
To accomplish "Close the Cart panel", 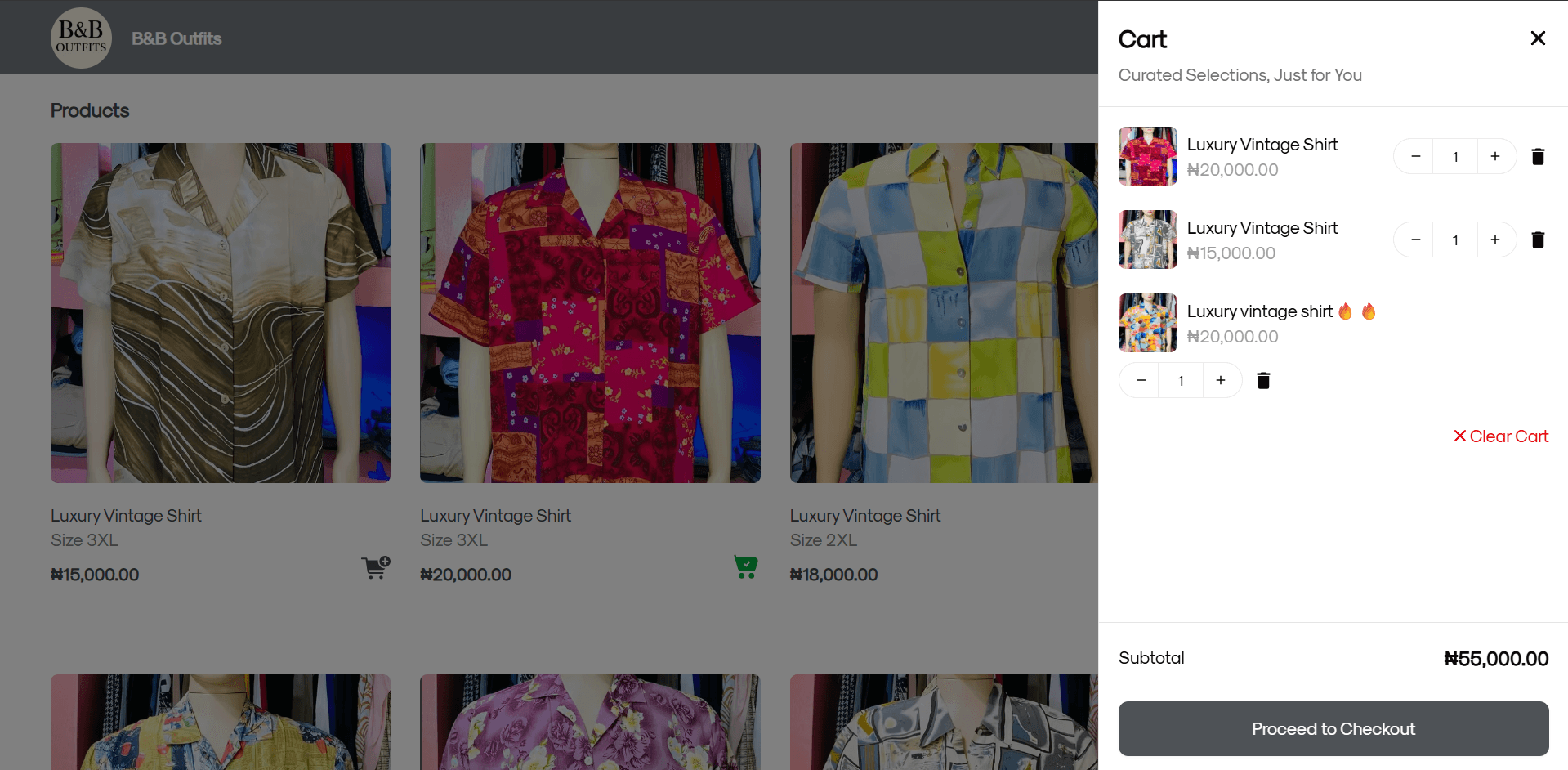I will (x=1537, y=38).
